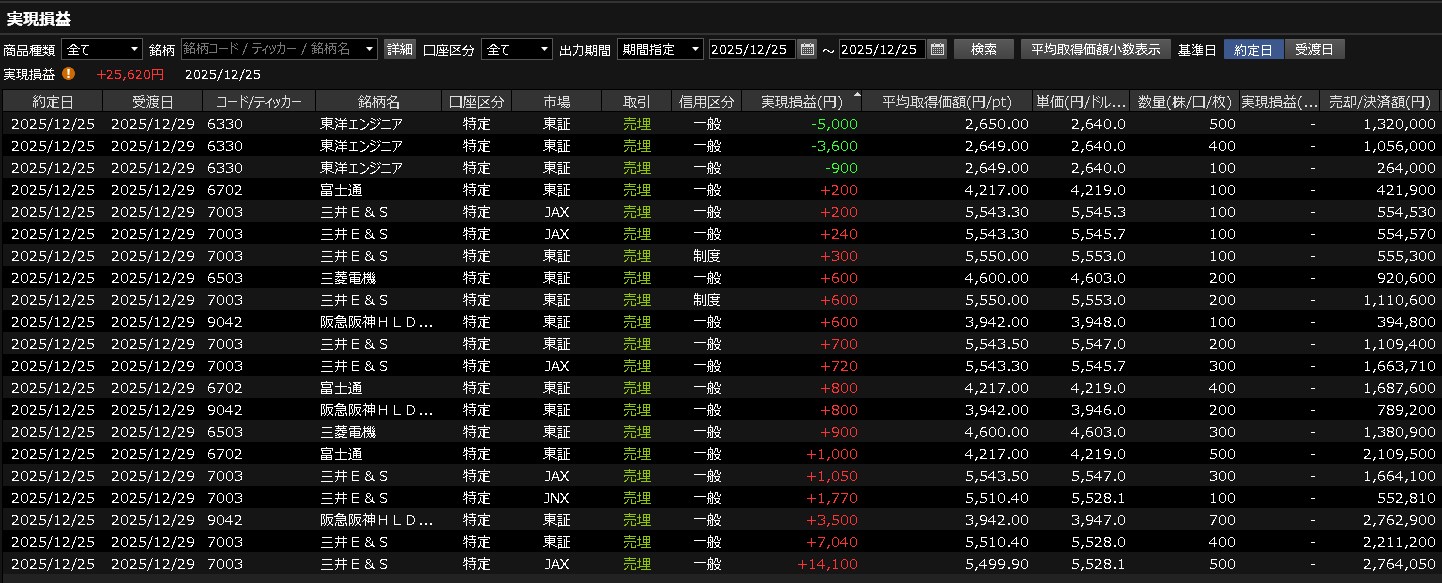Click sort arrow on 実現損益(円) column
The height and width of the screenshot is (583, 1442).
click(856, 96)
